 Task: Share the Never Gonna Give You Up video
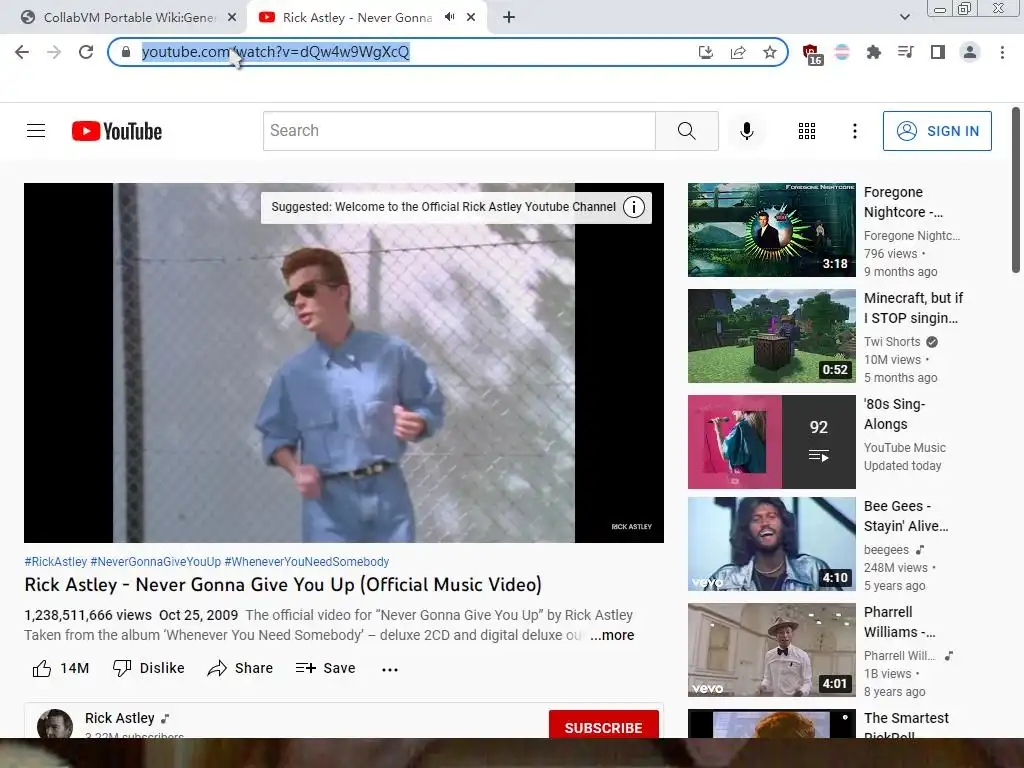tap(240, 668)
